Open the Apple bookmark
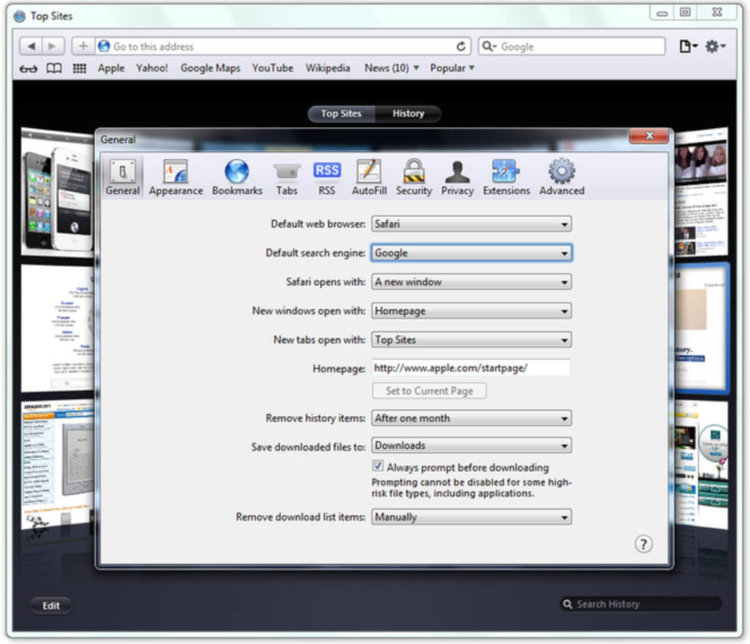 tap(111, 68)
